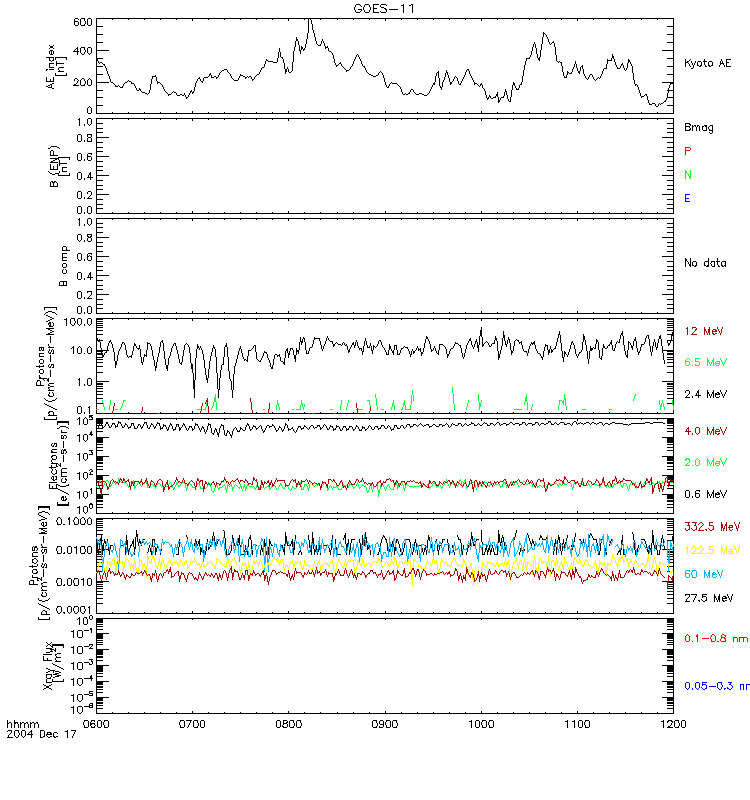Click the 0900 time axis label
The image size is (750, 800).
pyautogui.click(x=385, y=724)
